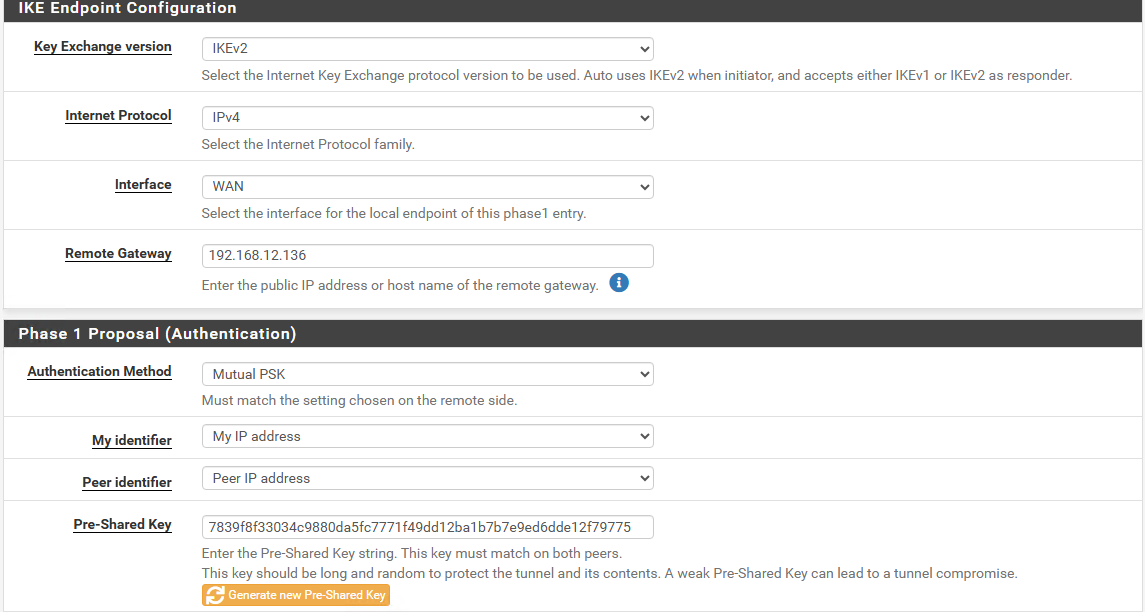
Task: Click into the Pre-Shared Key field
Action: (427, 527)
